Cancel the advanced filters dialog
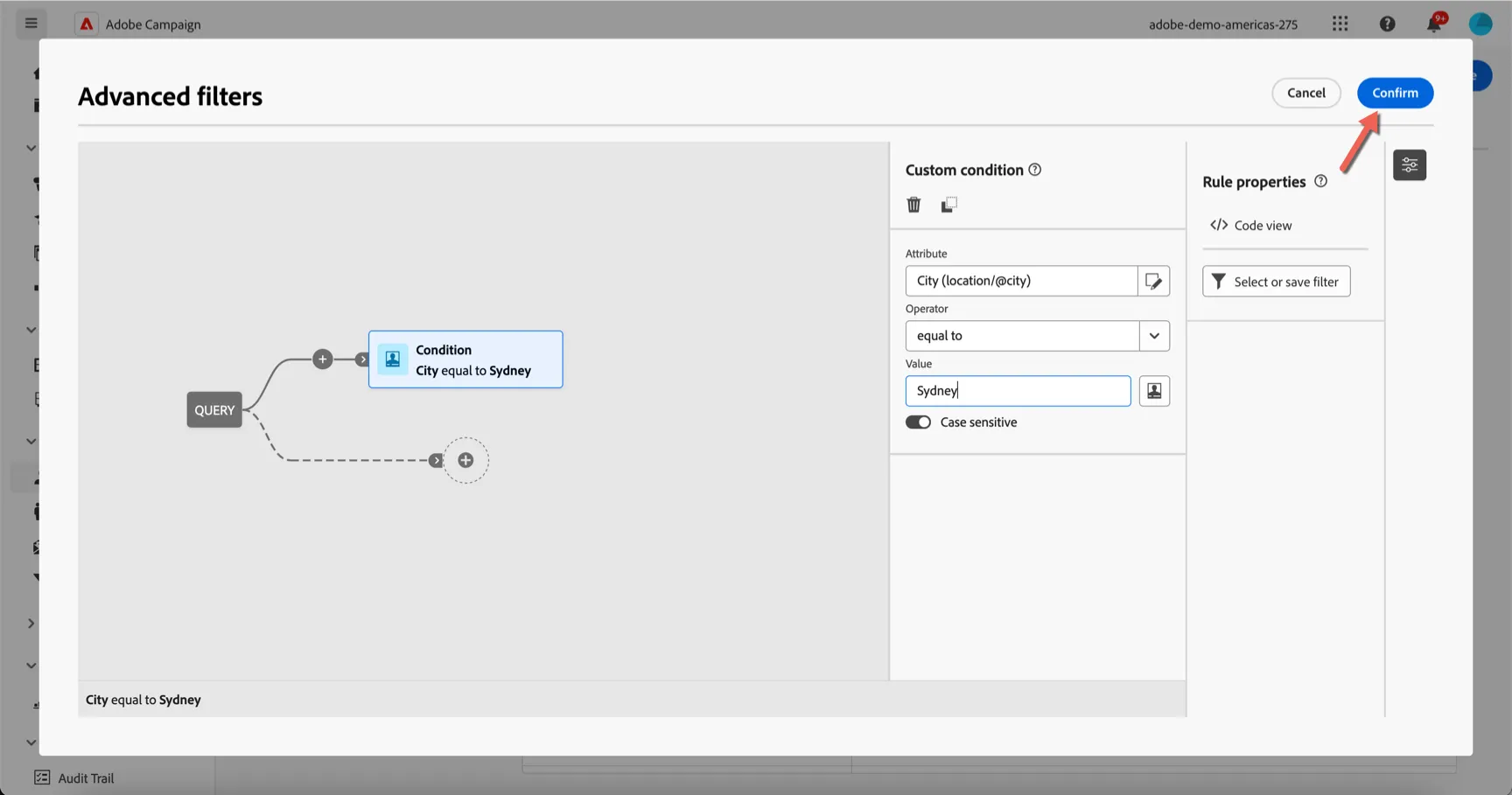1512x795 pixels. 1305,93
